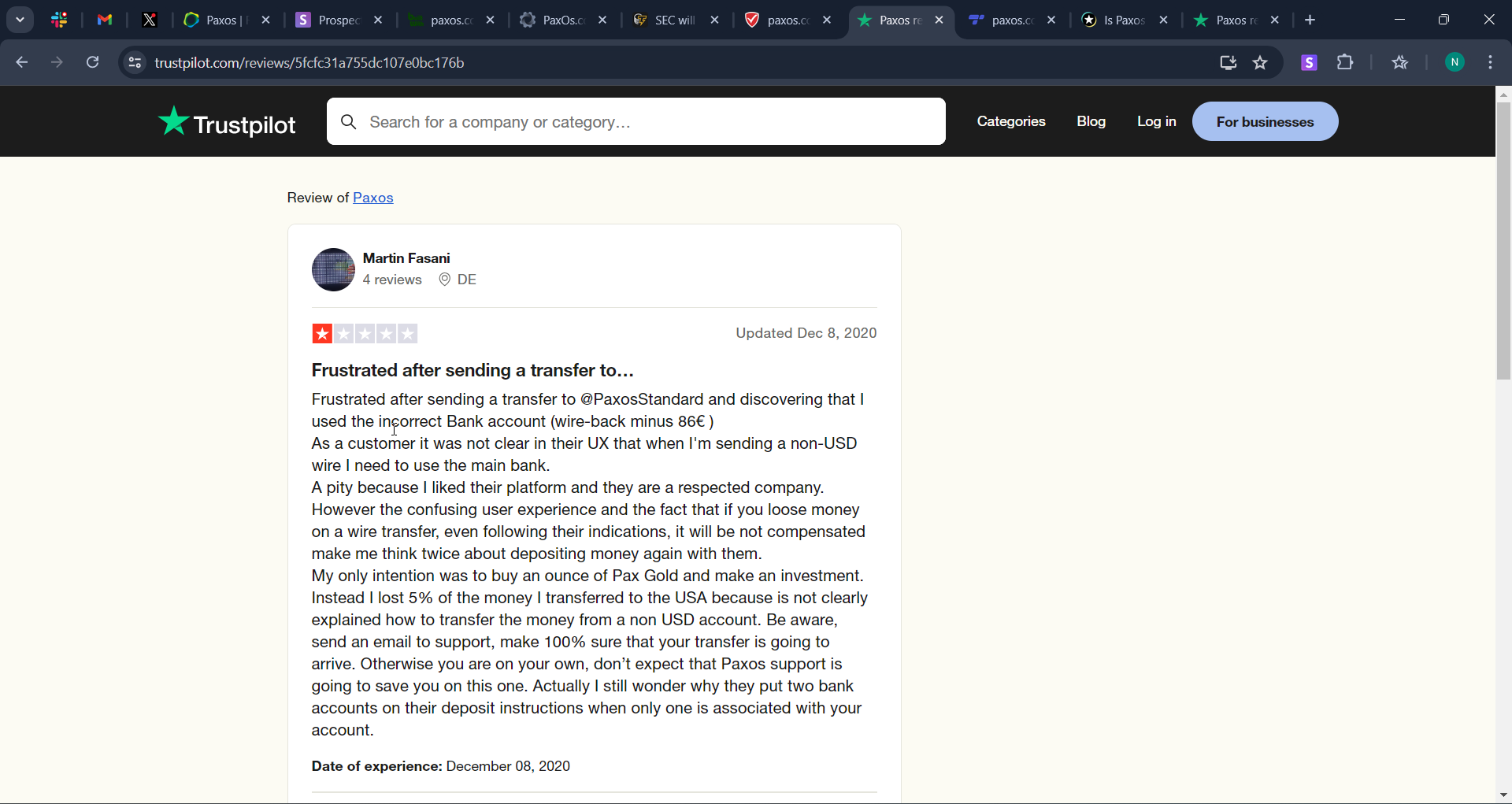Go to Trustpilot home via logo
1512x804 pixels.
pyautogui.click(x=227, y=122)
